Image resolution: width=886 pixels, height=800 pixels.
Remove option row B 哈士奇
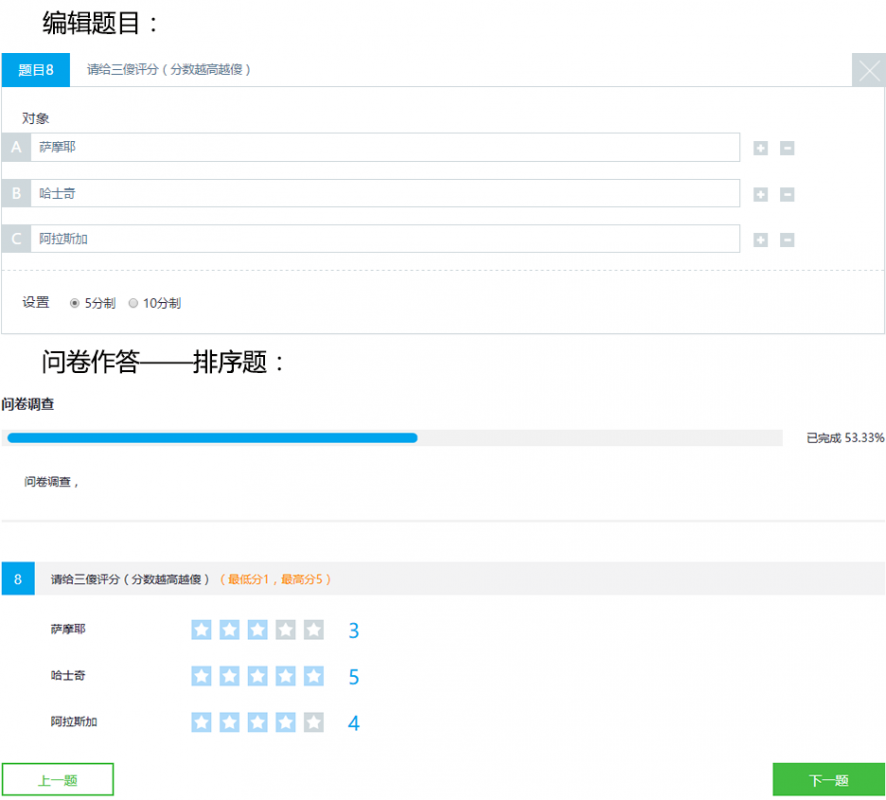click(x=787, y=194)
